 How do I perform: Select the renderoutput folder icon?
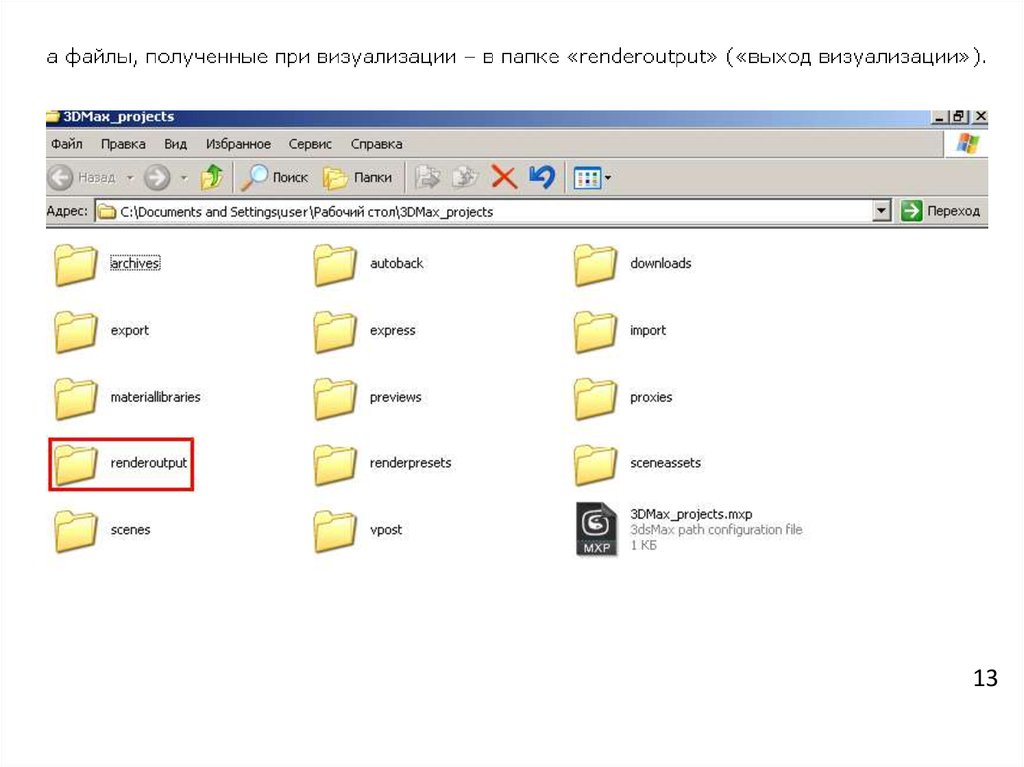pos(75,464)
